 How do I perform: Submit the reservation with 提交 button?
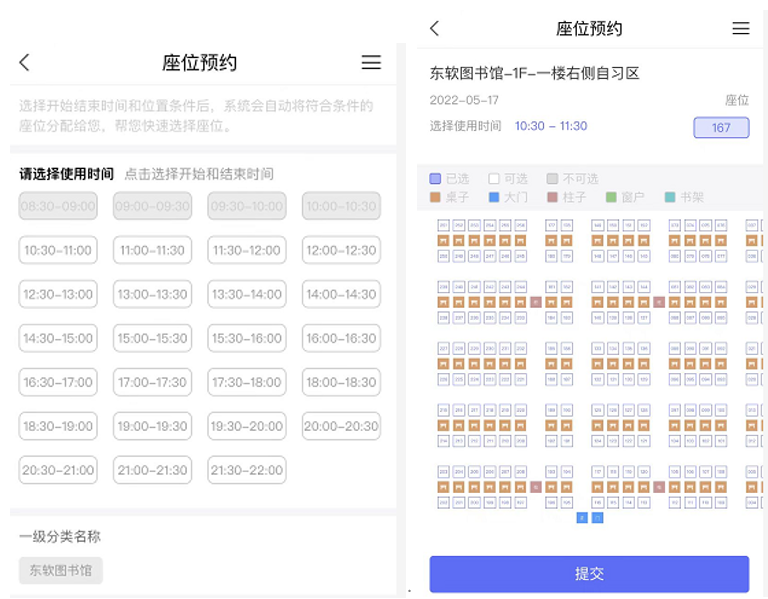(589, 574)
